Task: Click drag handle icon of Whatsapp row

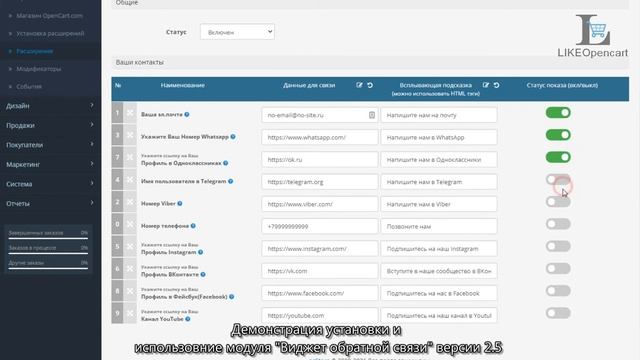Action: (x=130, y=135)
